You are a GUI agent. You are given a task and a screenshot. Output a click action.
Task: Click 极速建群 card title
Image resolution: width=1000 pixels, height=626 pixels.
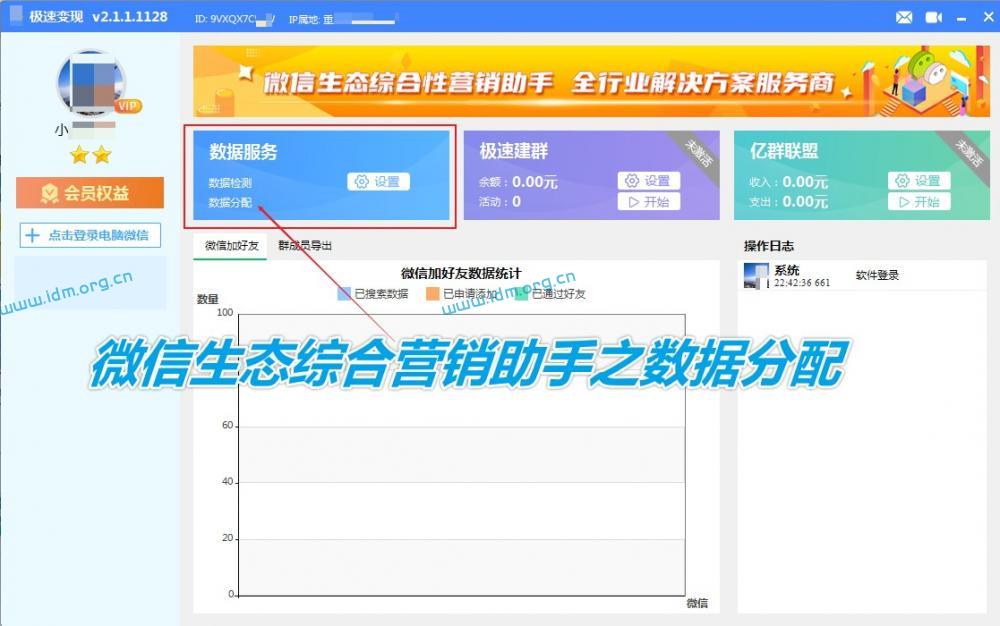coord(513,151)
